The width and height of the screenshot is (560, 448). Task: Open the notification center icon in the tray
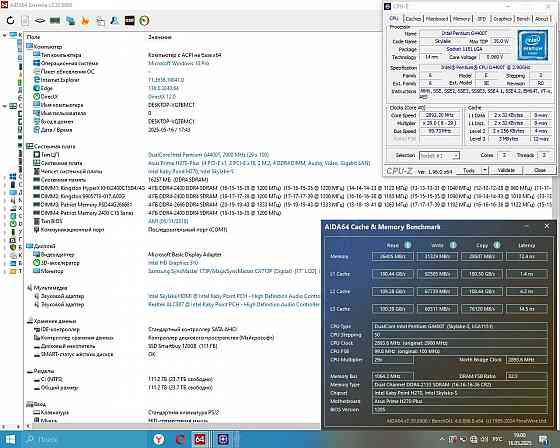coord(543,439)
